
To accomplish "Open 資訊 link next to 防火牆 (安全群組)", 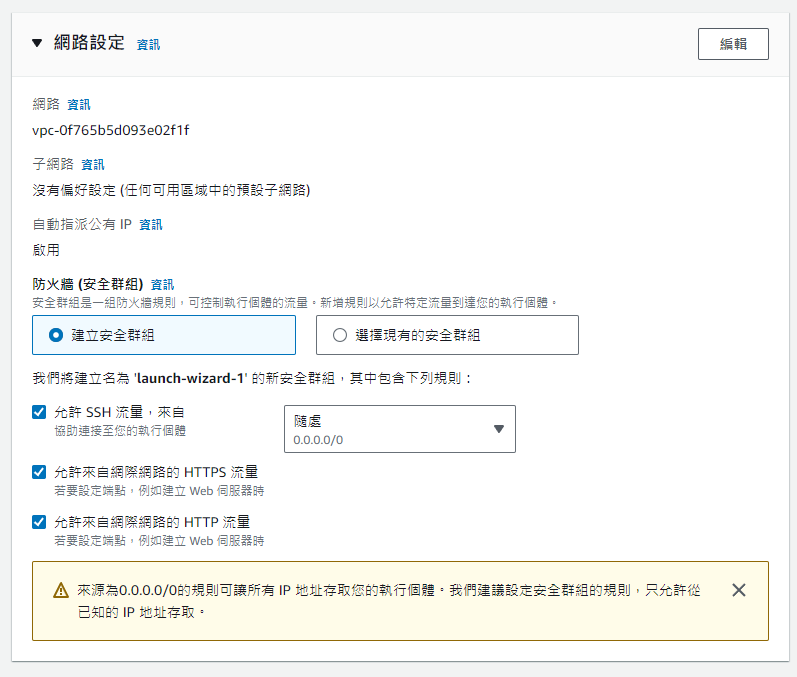I will 163,285.
